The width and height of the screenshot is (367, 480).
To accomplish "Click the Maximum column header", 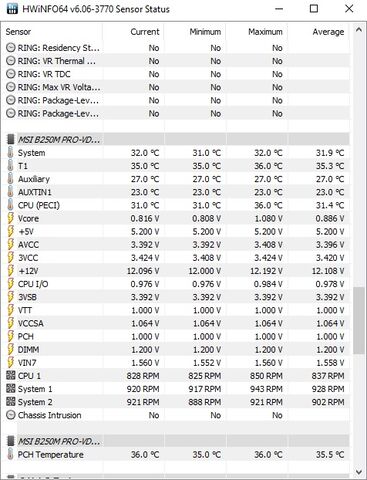I will point(265,32).
